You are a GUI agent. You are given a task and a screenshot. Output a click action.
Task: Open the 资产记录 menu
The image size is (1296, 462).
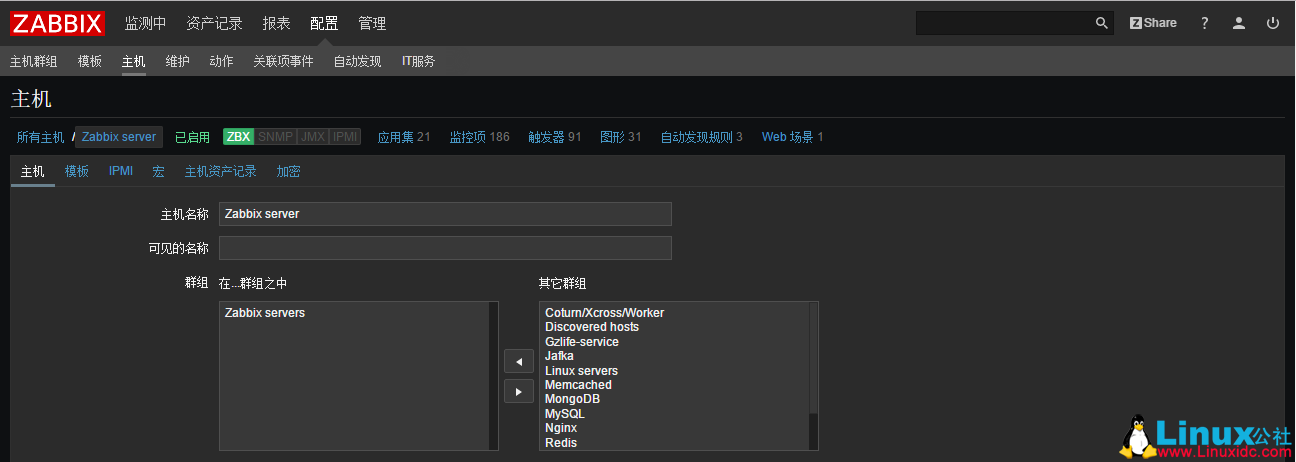point(214,23)
